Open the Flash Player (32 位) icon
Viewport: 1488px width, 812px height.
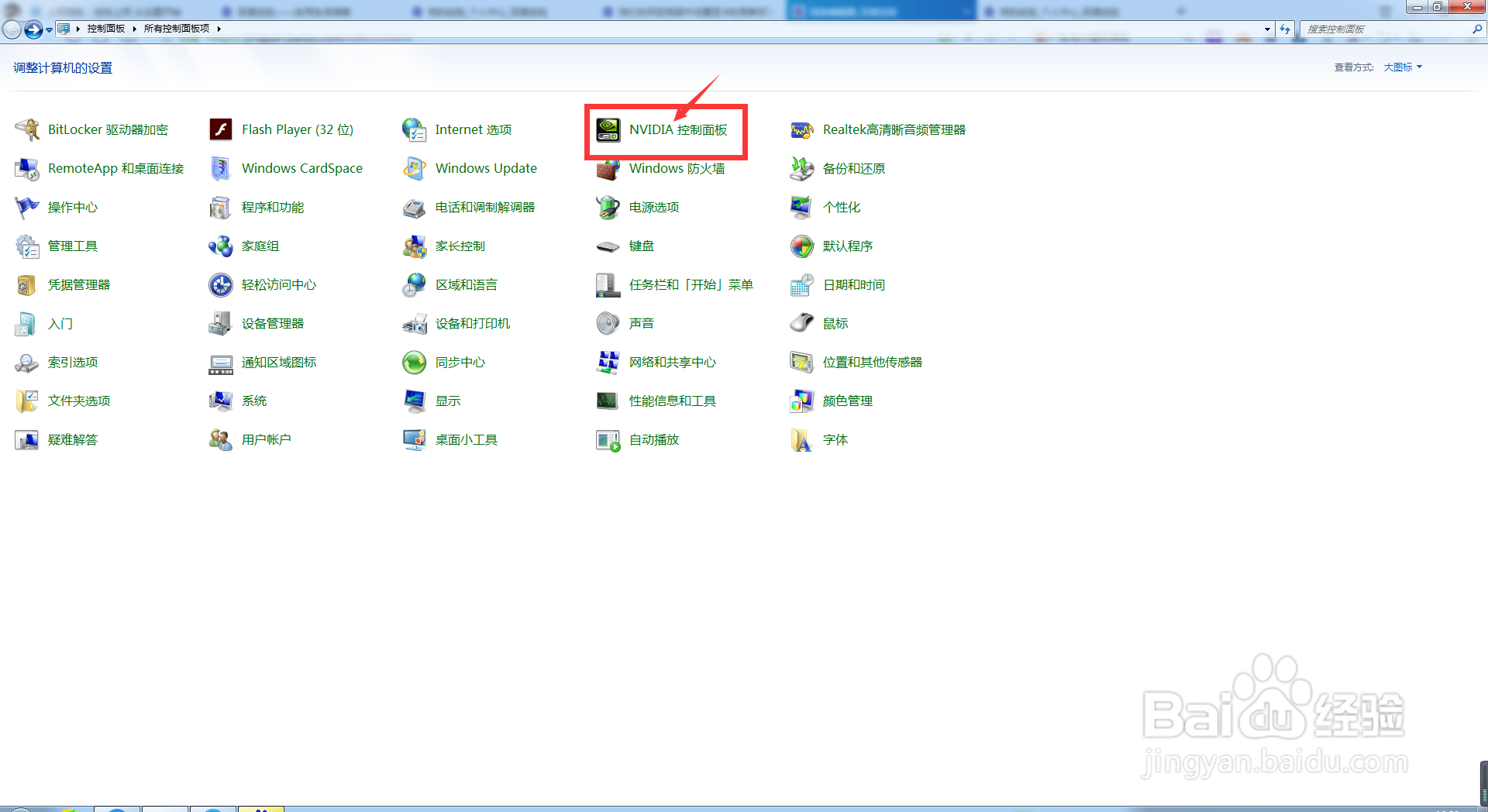(221, 129)
